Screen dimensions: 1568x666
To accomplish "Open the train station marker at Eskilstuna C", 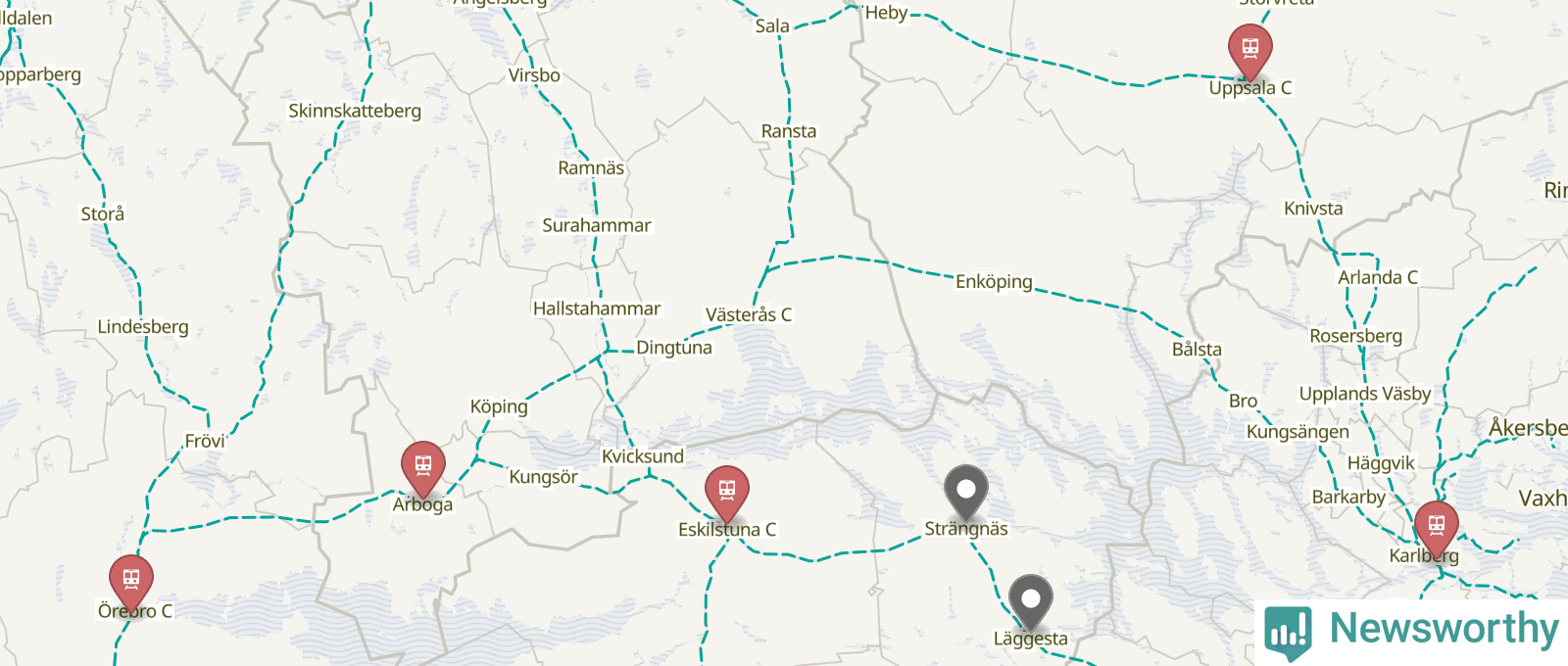I will (x=727, y=491).
